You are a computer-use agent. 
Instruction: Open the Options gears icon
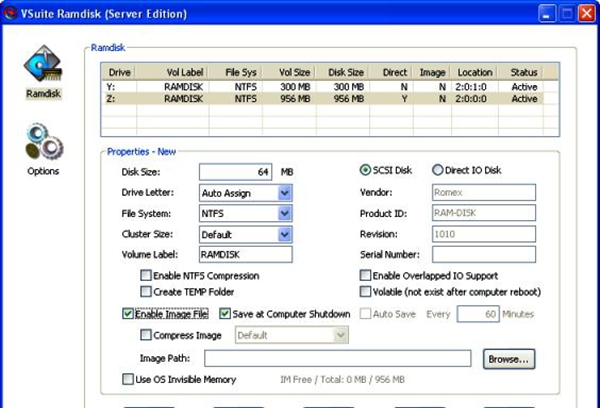click(x=44, y=141)
